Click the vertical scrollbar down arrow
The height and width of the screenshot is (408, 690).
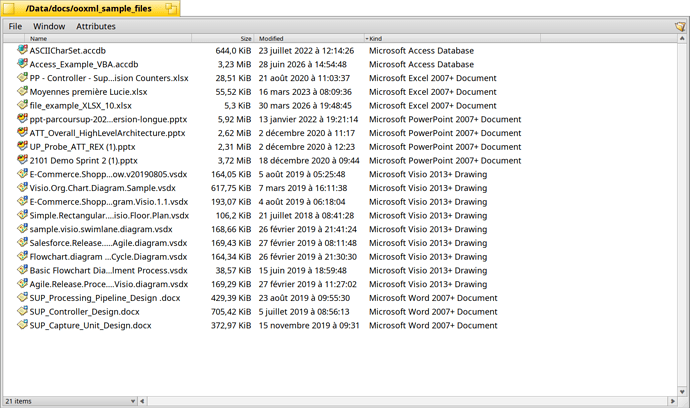tap(682, 392)
